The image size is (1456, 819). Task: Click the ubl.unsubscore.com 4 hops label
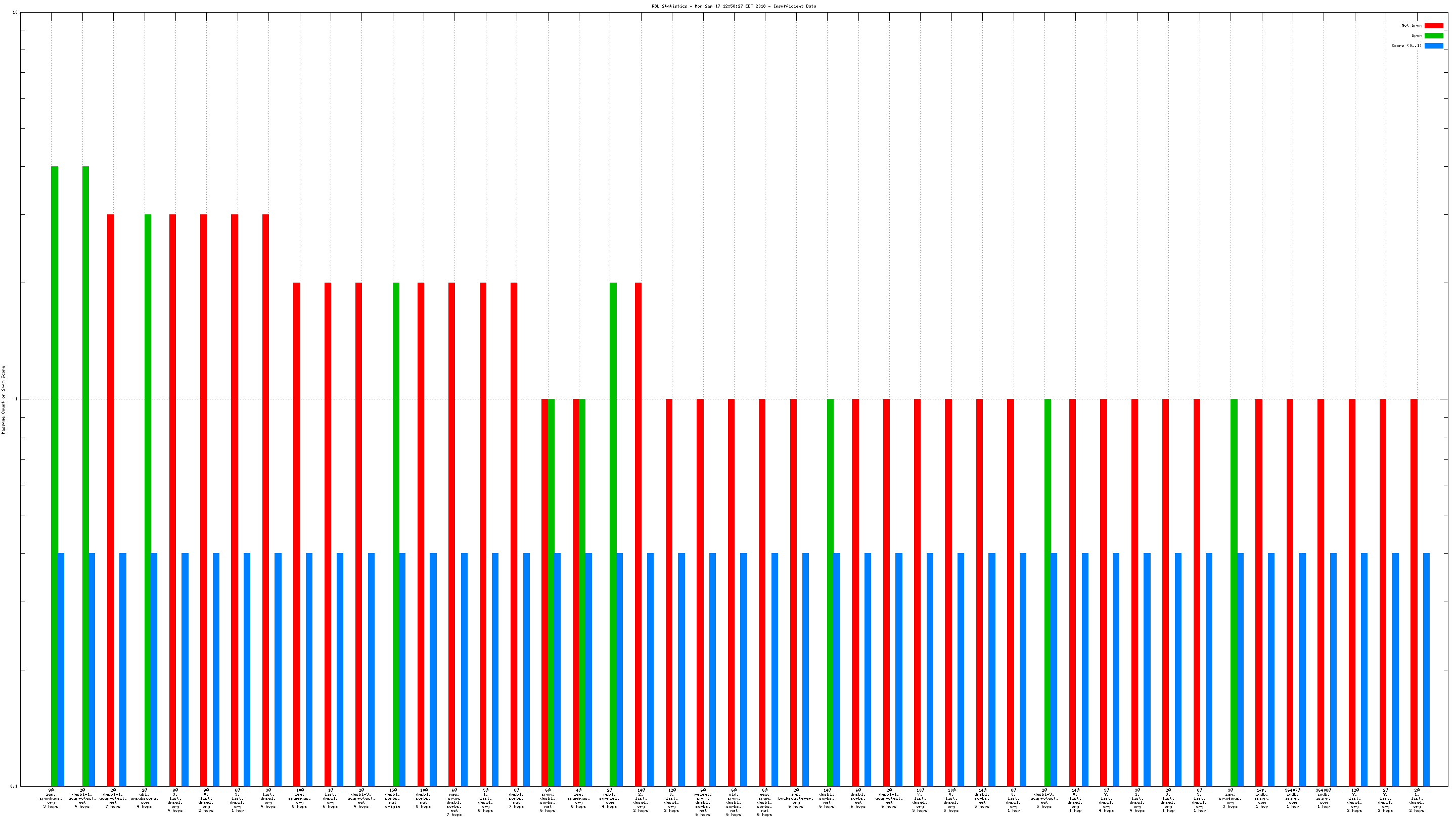[x=144, y=798]
